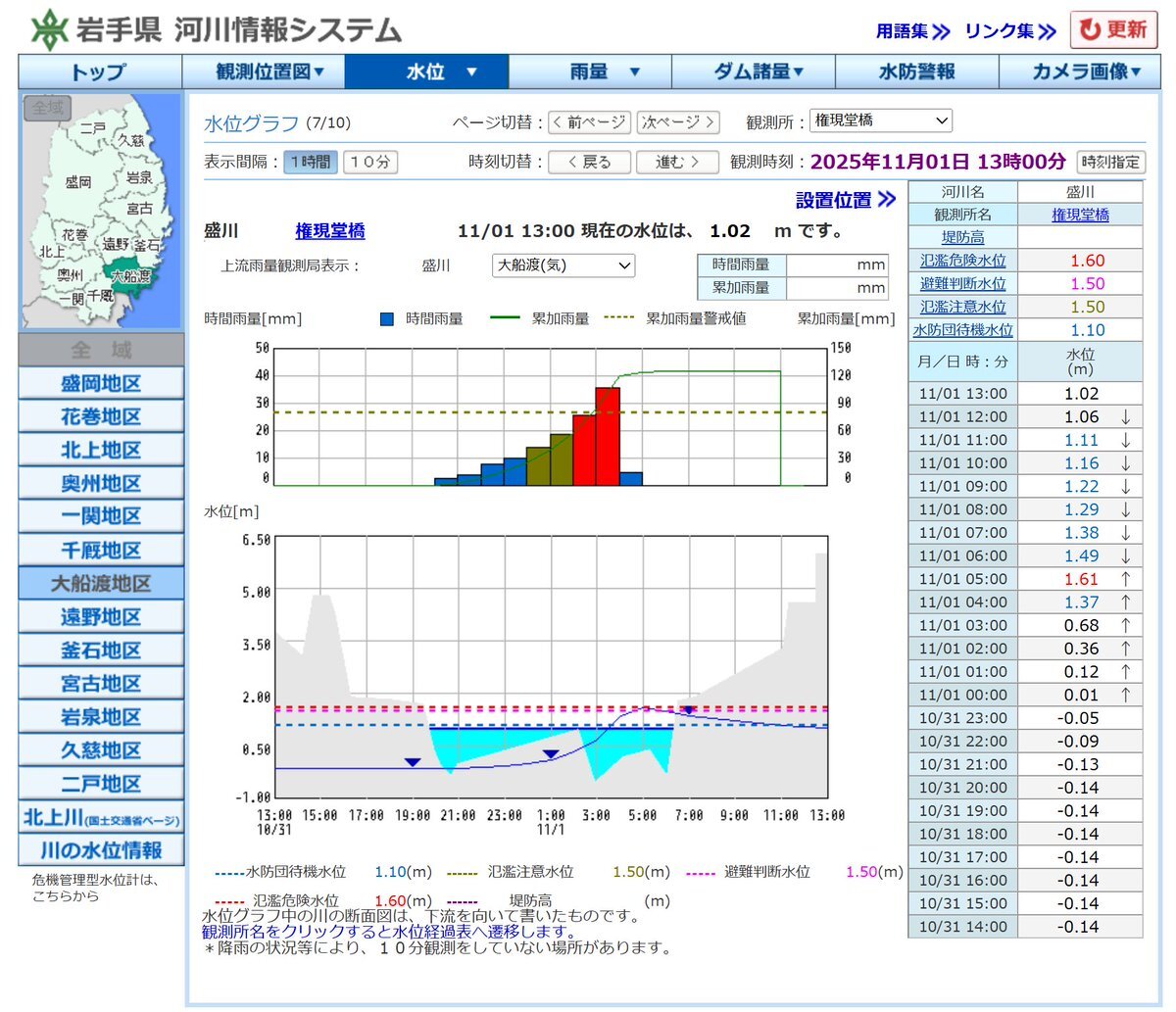The width and height of the screenshot is (1176, 1012).
Task: Click 大船渡 region on the map
Action: 130,275
